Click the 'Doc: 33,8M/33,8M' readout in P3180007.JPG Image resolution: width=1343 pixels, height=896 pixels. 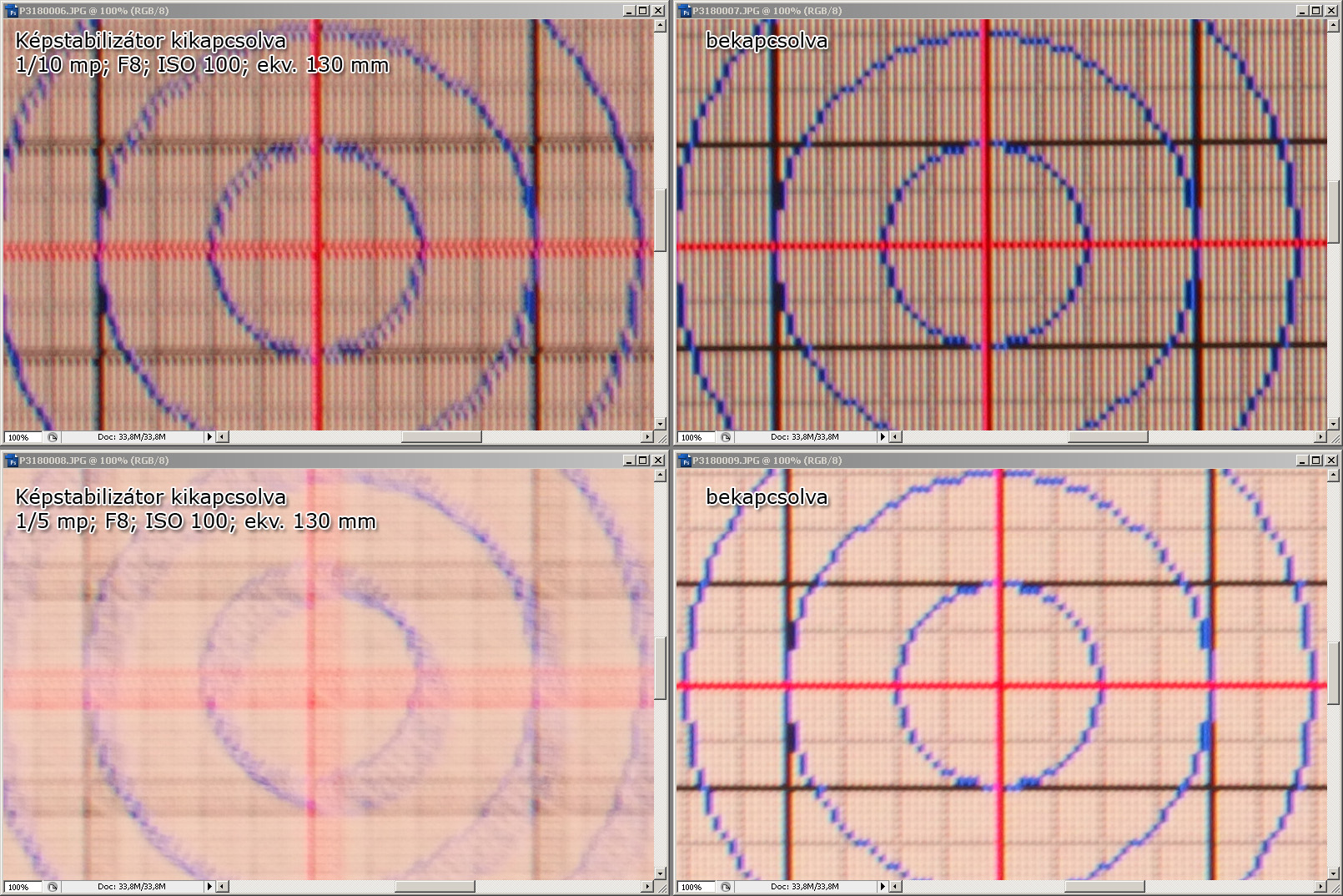(805, 437)
